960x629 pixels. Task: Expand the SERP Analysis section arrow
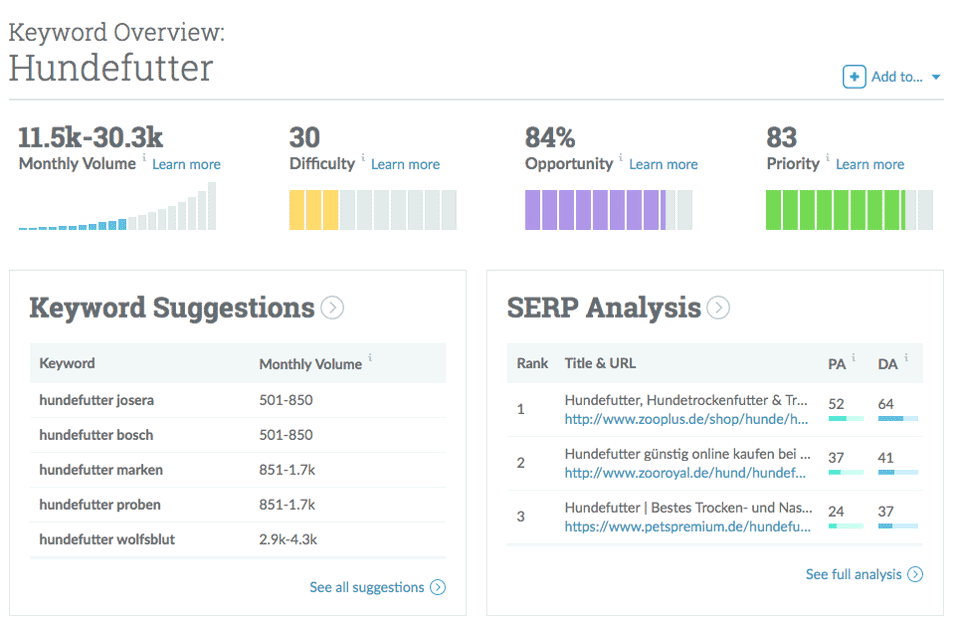click(x=718, y=308)
